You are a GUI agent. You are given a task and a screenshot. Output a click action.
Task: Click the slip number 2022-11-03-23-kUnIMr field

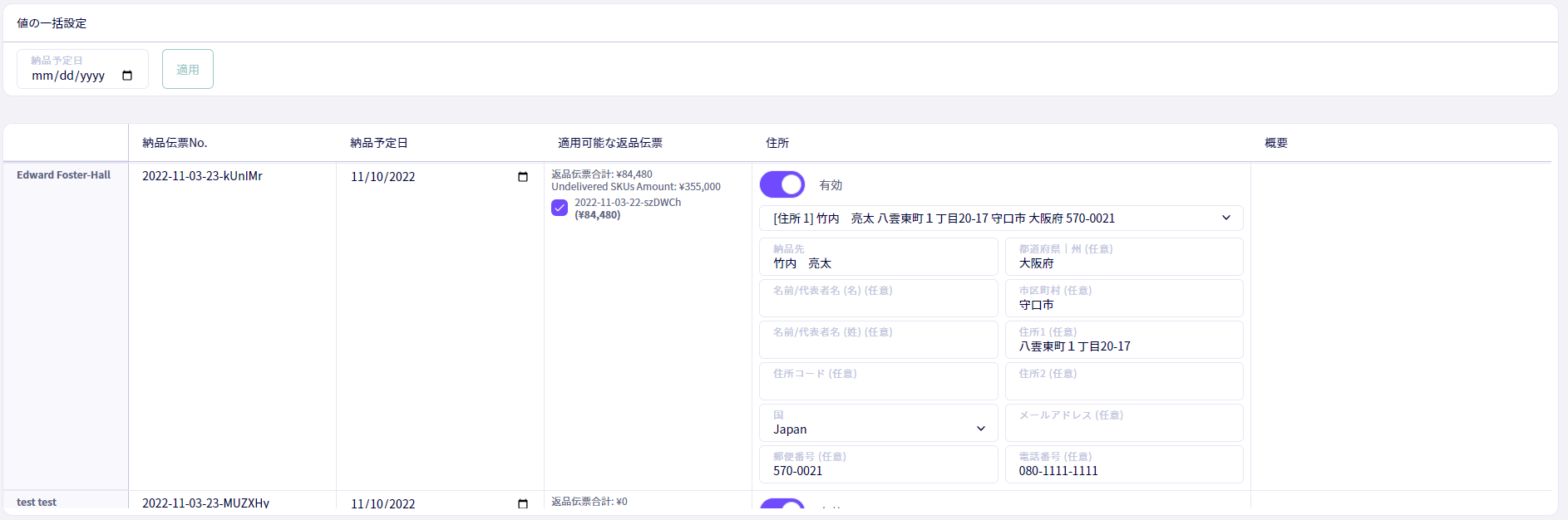202,176
